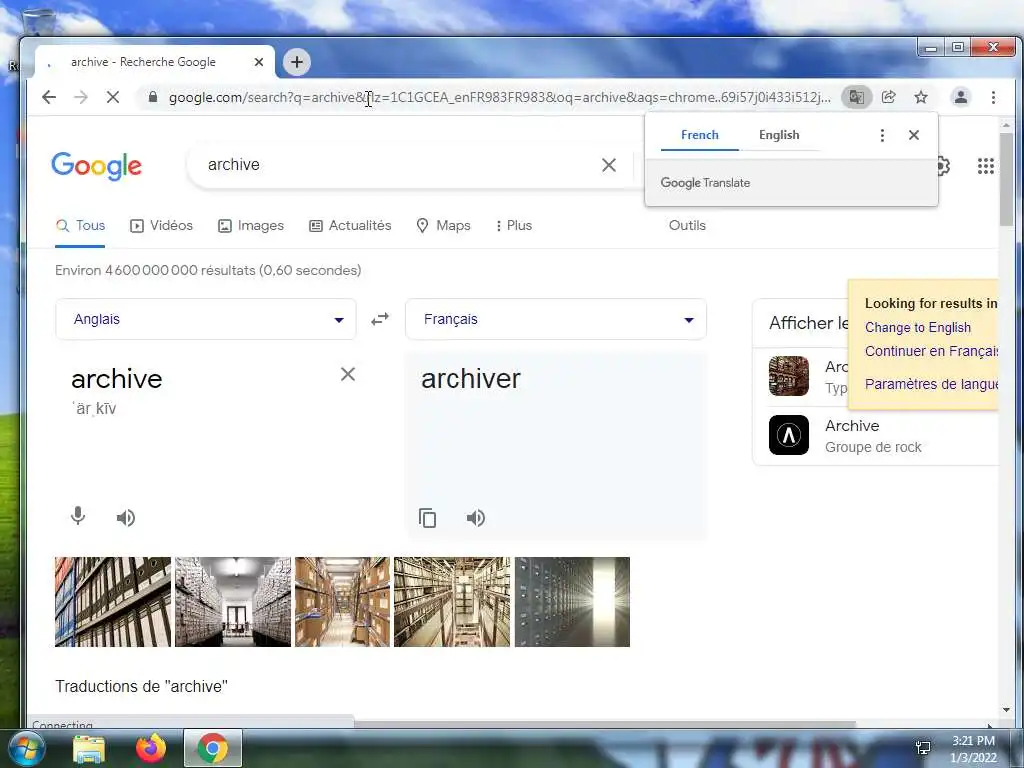Go back using the browser back arrow
Viewport: 1024px width, 768px height.
coord(49,97)
